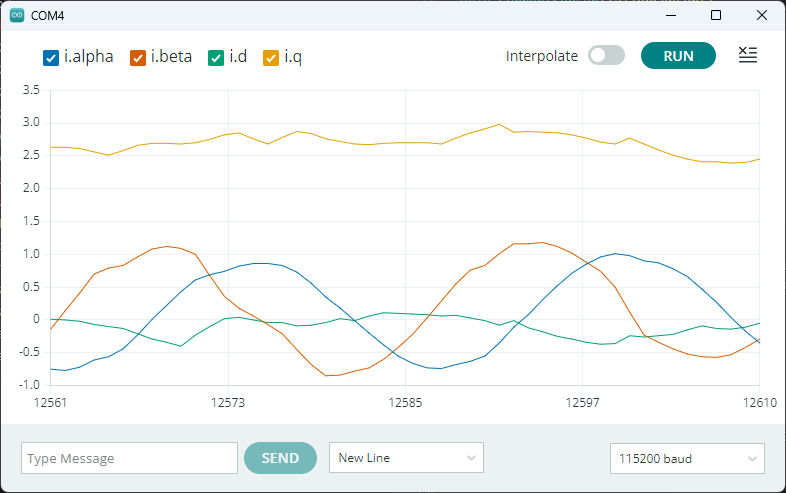The image size is (786, 493).
Task: Click the i.alpha legend label
Action: pos(89,57)
